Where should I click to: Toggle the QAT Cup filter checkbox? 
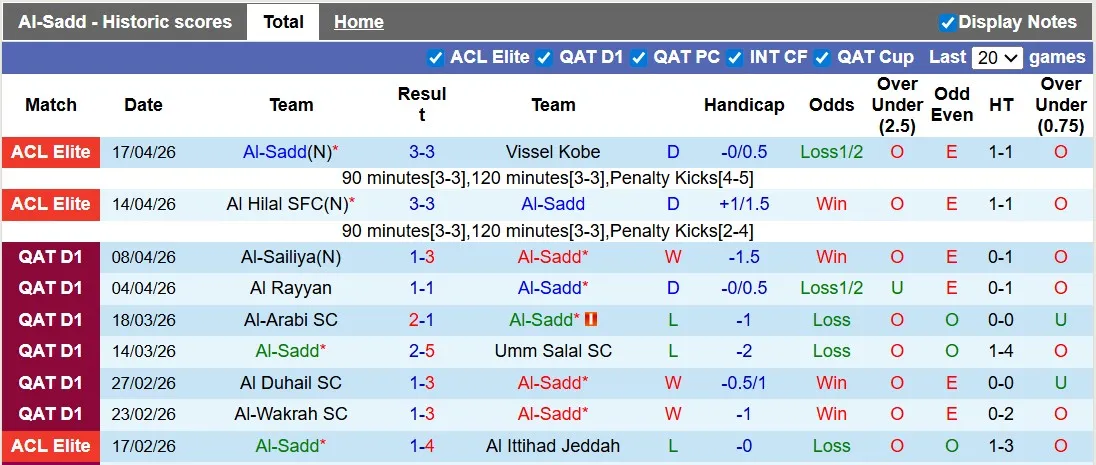(x=822, y=58)
